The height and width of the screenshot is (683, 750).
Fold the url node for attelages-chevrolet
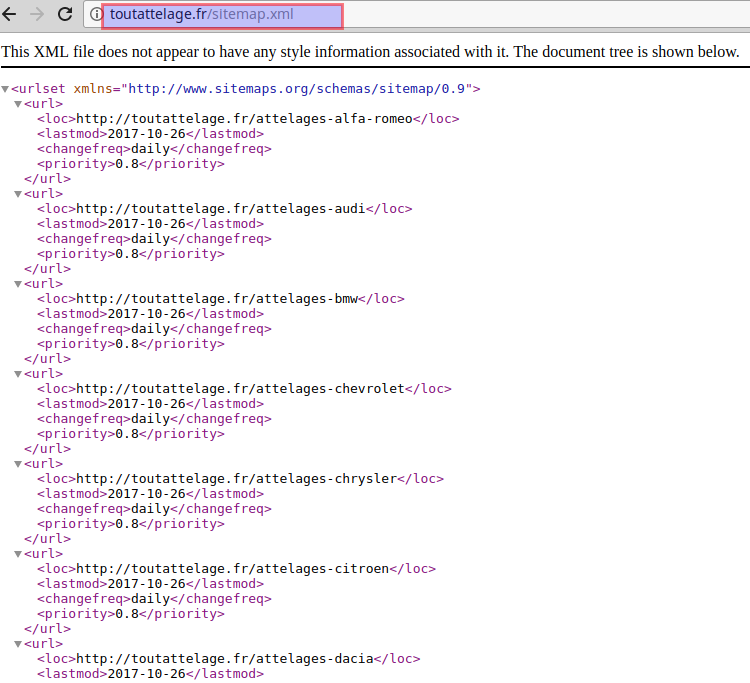point(18,374)
